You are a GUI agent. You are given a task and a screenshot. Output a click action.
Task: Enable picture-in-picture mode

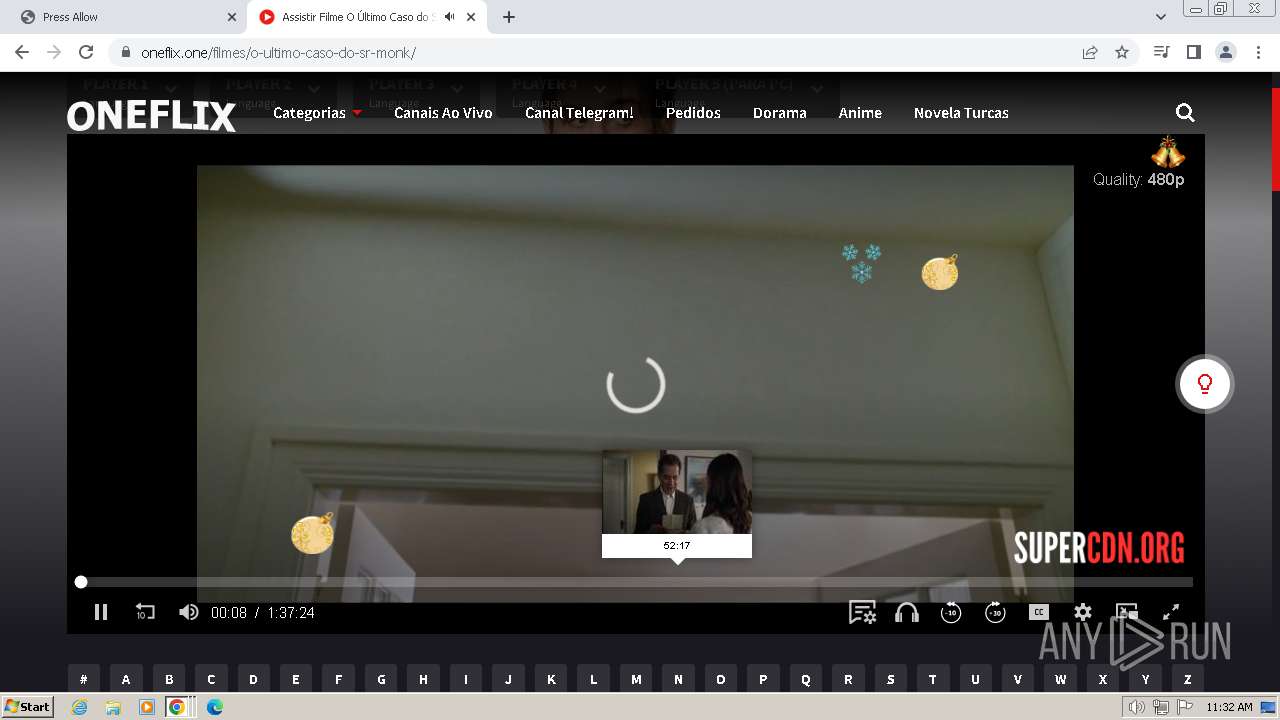pyautogui.click(x=1127, y=612)
